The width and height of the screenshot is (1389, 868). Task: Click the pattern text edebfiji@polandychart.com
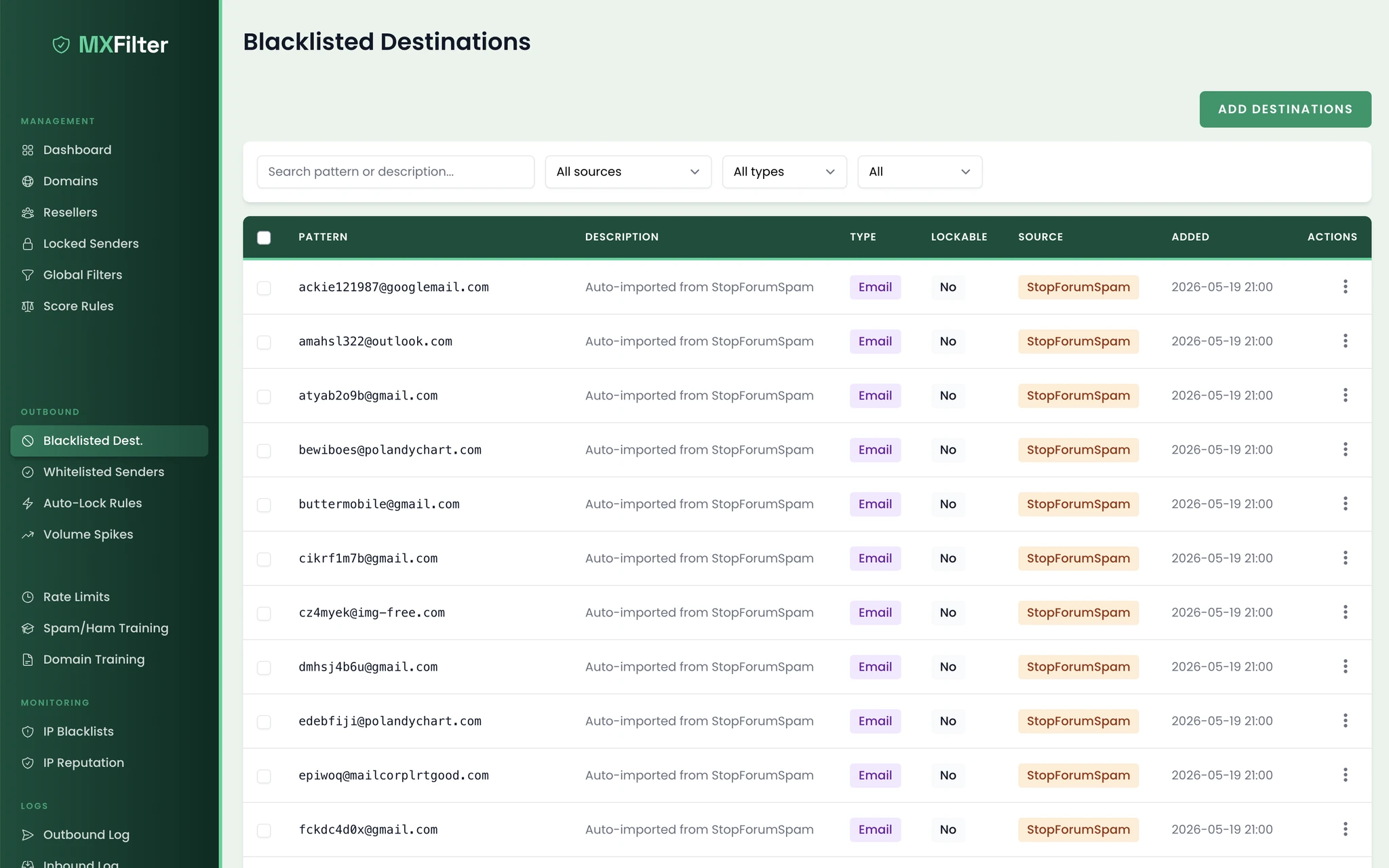(x=390, y=721)
